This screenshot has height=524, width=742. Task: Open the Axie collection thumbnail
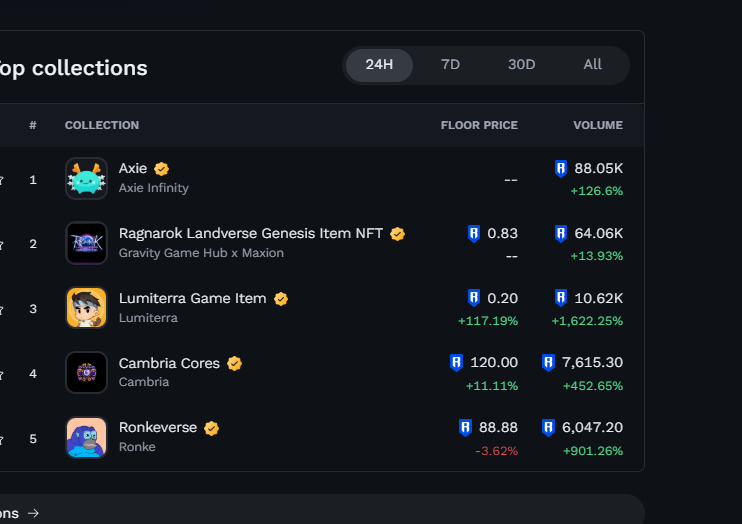(86, 178)
